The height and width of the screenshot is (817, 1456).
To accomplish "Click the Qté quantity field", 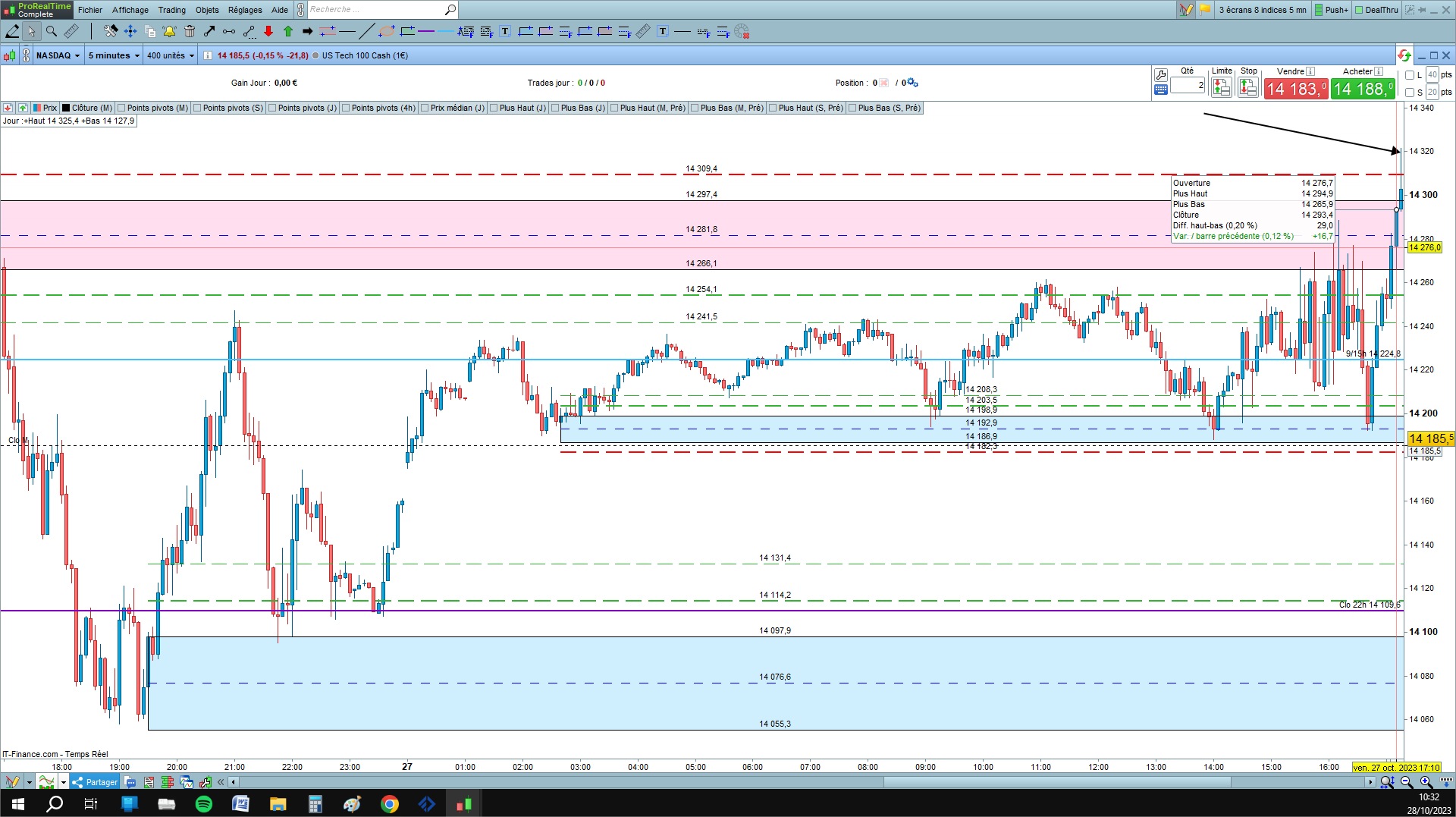I will point(1188,86).
